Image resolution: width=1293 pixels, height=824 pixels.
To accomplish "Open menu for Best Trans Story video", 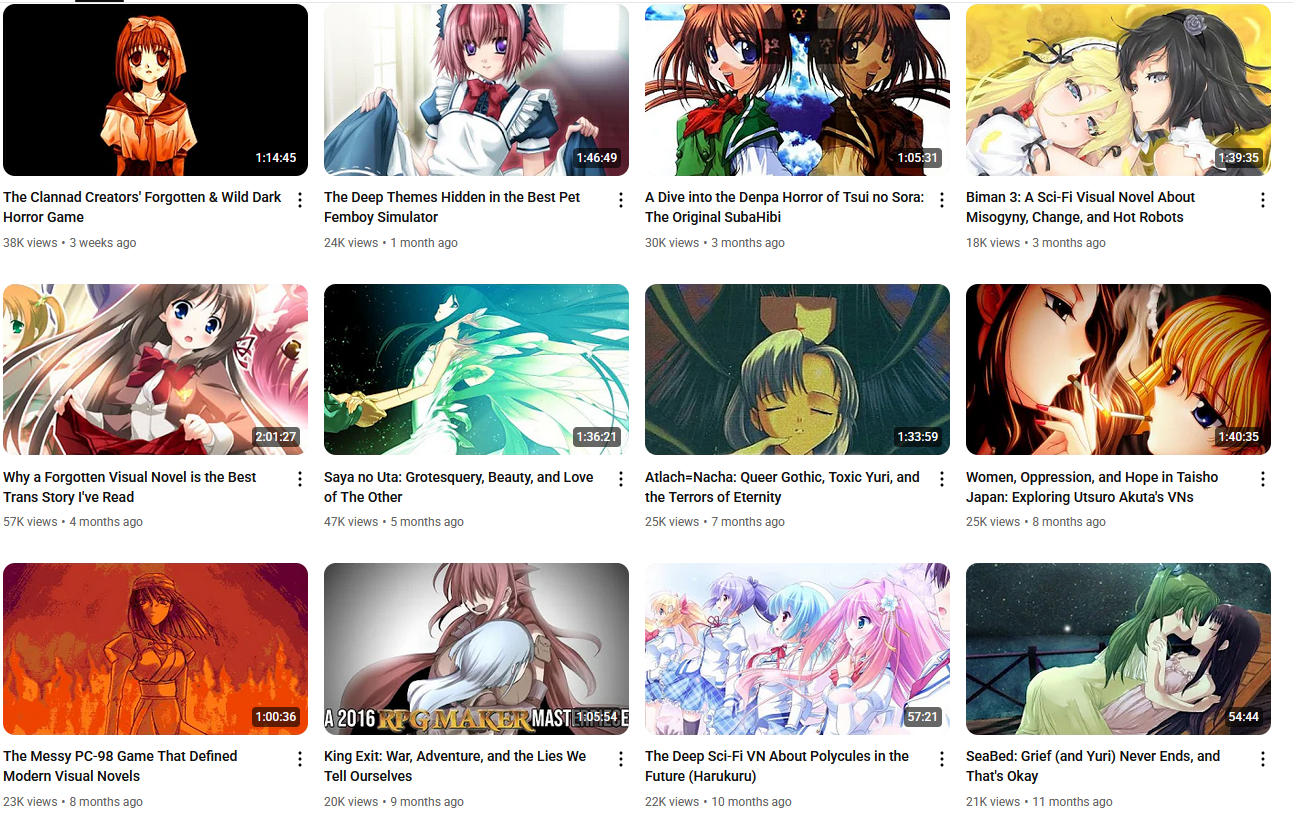I will point(299,479).
